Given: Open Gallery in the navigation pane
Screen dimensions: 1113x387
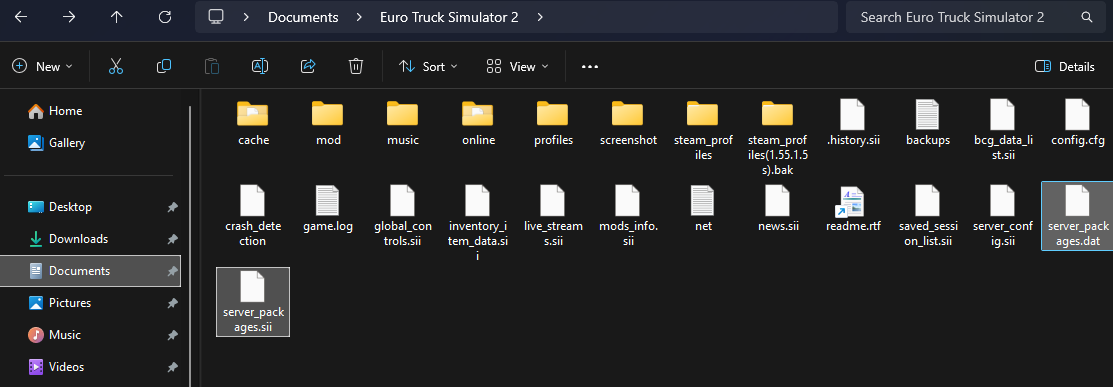Looking at the screenshot, I should click(56, 143).
